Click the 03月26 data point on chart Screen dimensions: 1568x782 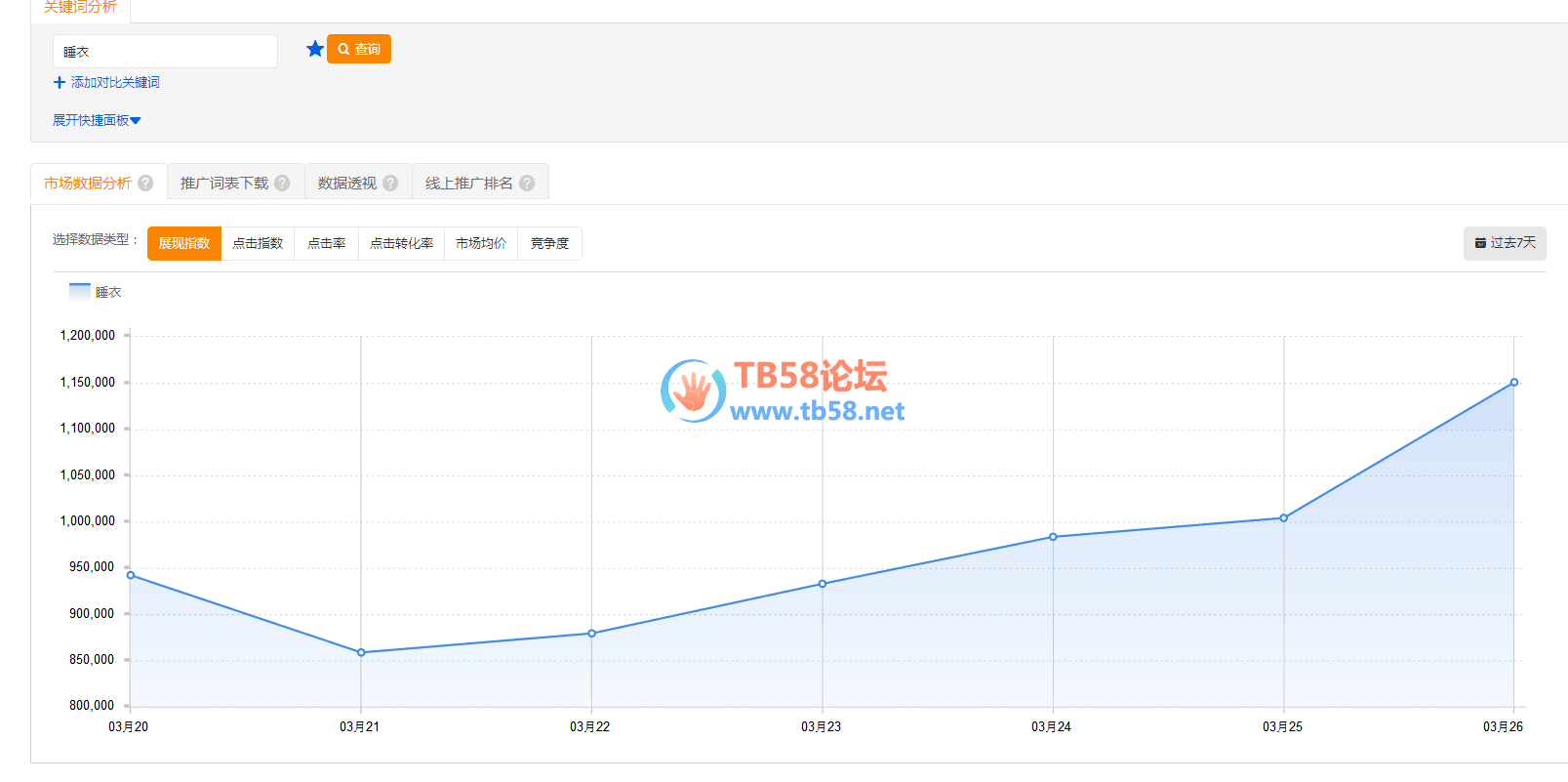pyautogui.click(x=1513, y=383)
